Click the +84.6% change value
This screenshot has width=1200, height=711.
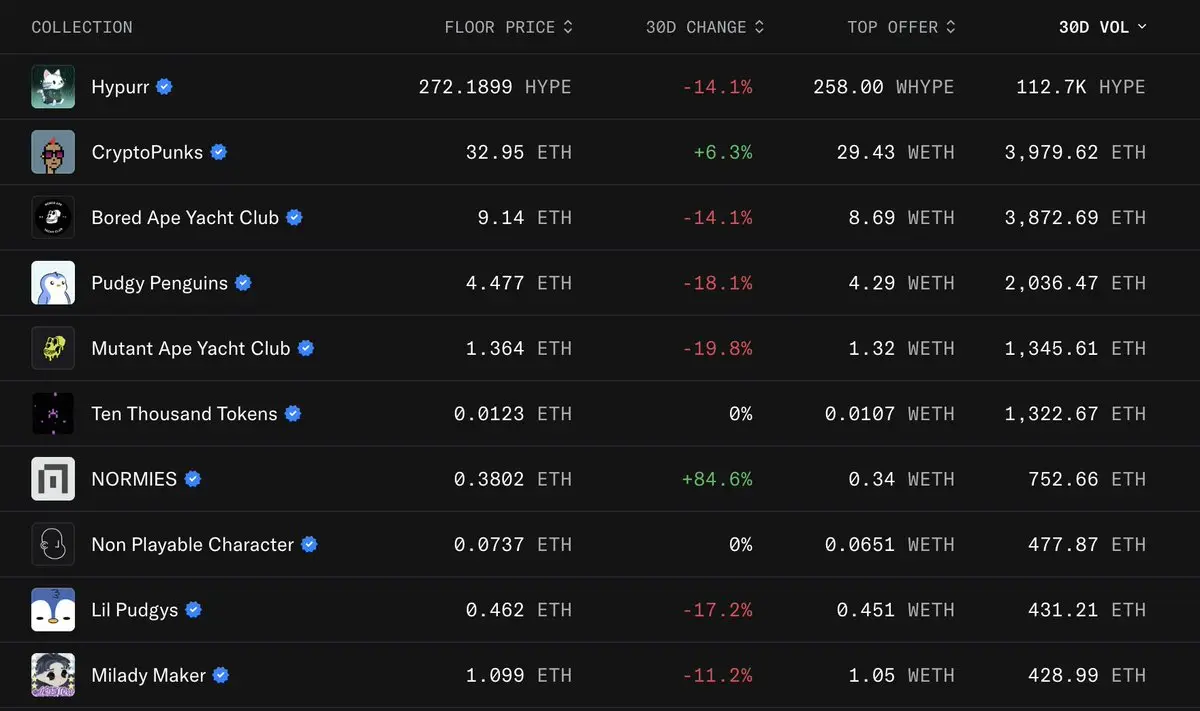[717, 479]
